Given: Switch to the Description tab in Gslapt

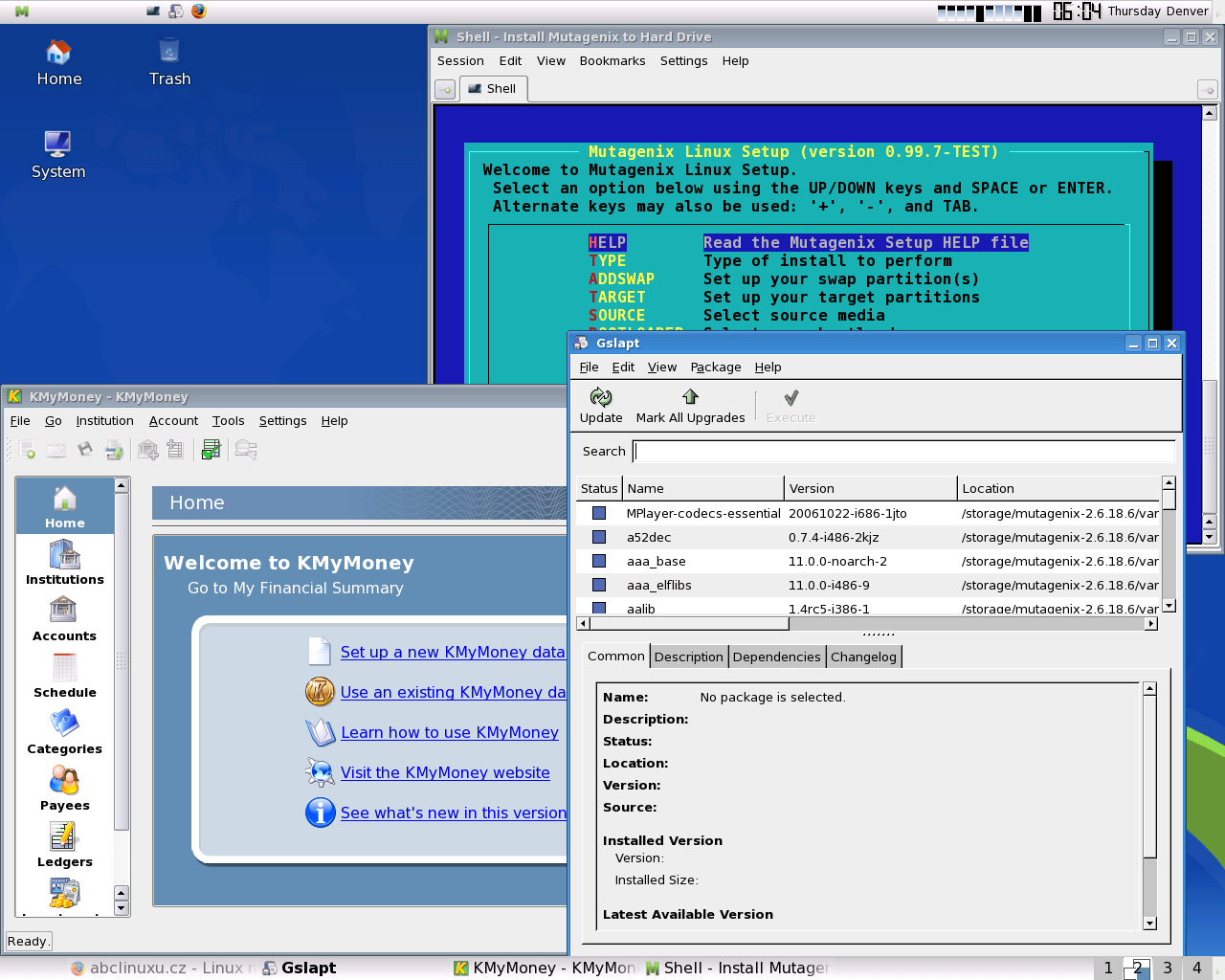Looking at the screenshot, I should tap(689, 657).
